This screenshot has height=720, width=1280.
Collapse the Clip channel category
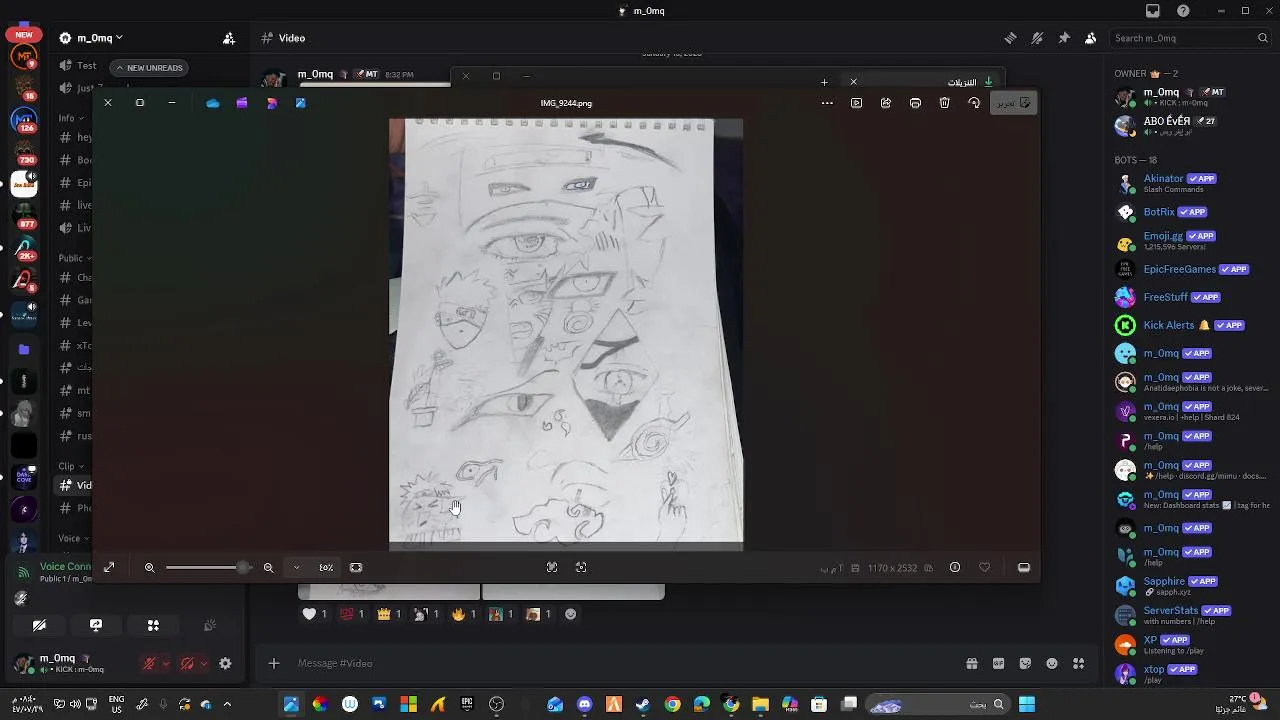point(71,466)
